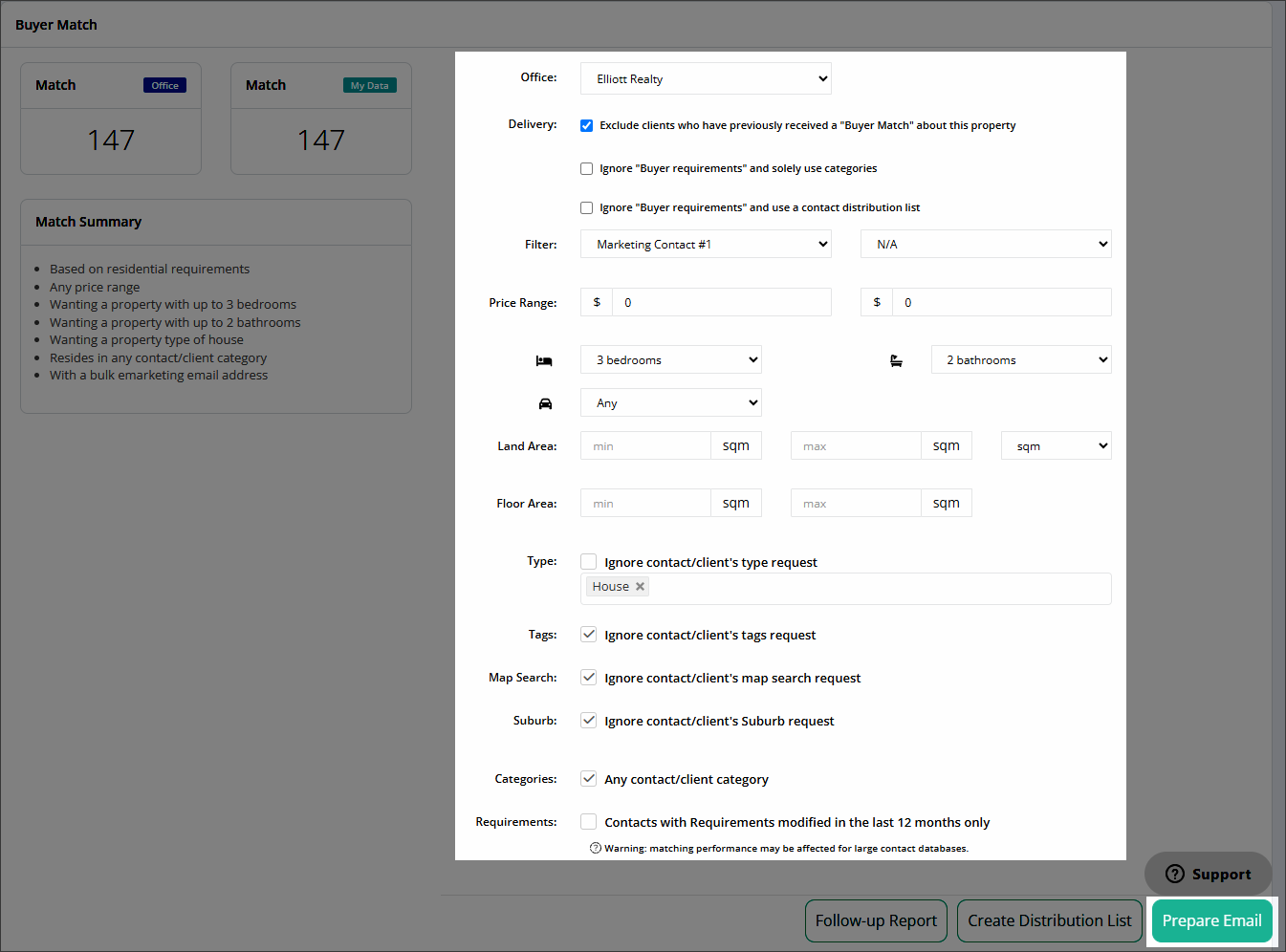This screenshot has width=1286, height=952.
Task: Click the Floor Area min field
Action: [x=645, y=503]
